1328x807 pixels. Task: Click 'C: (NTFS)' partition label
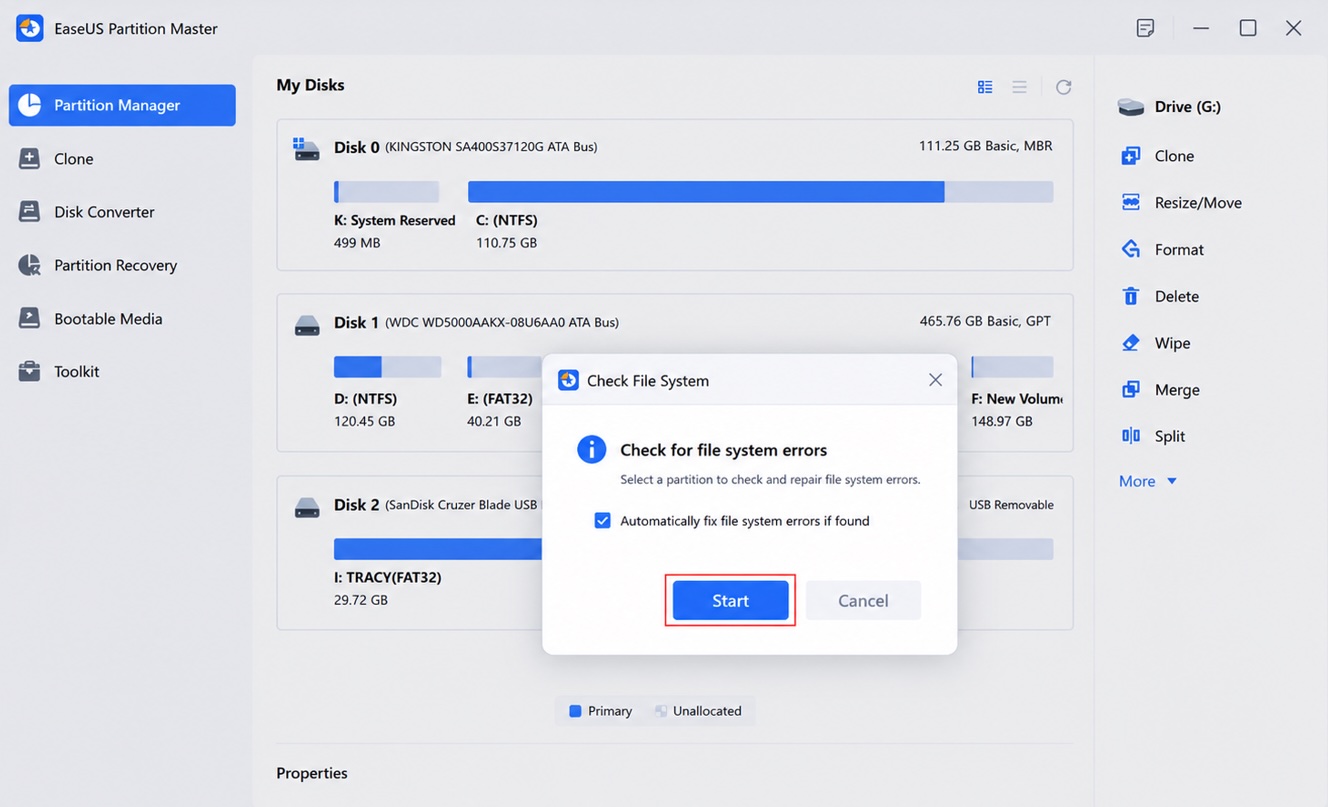[507, 220]
